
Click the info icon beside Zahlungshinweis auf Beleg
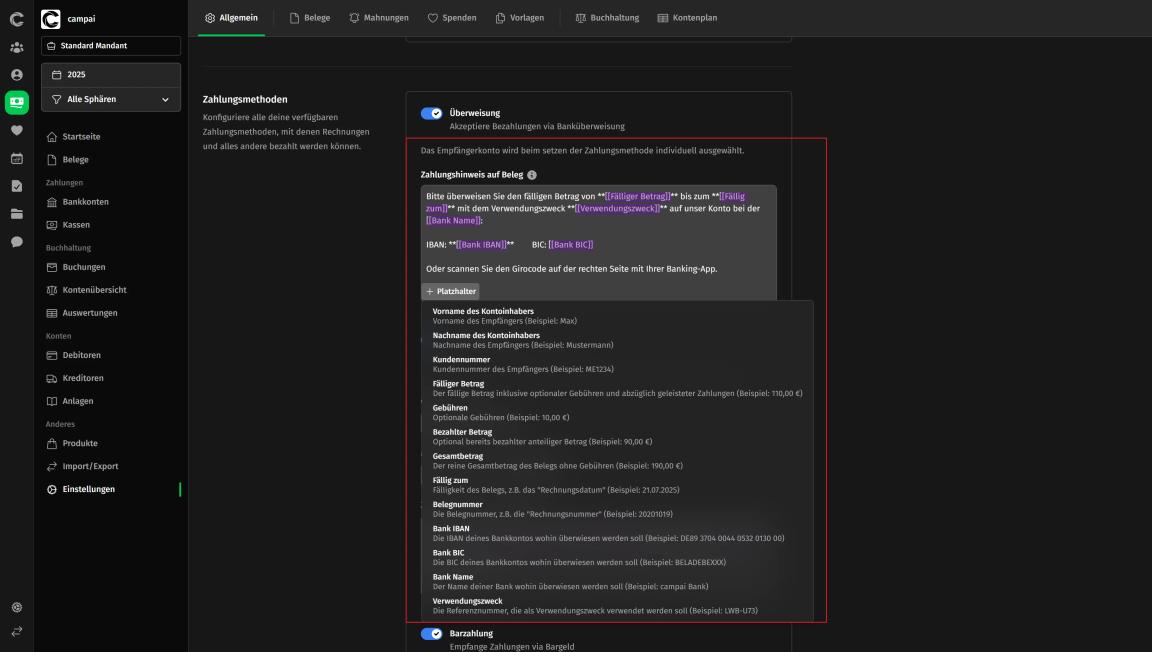[x=532, y=175]
